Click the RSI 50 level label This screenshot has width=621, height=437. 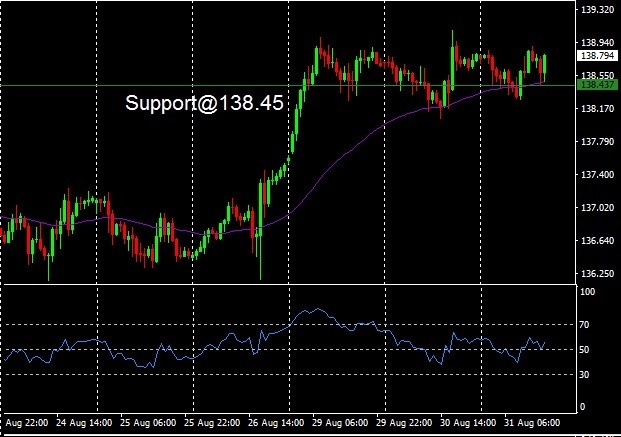[x=584, y=350]
